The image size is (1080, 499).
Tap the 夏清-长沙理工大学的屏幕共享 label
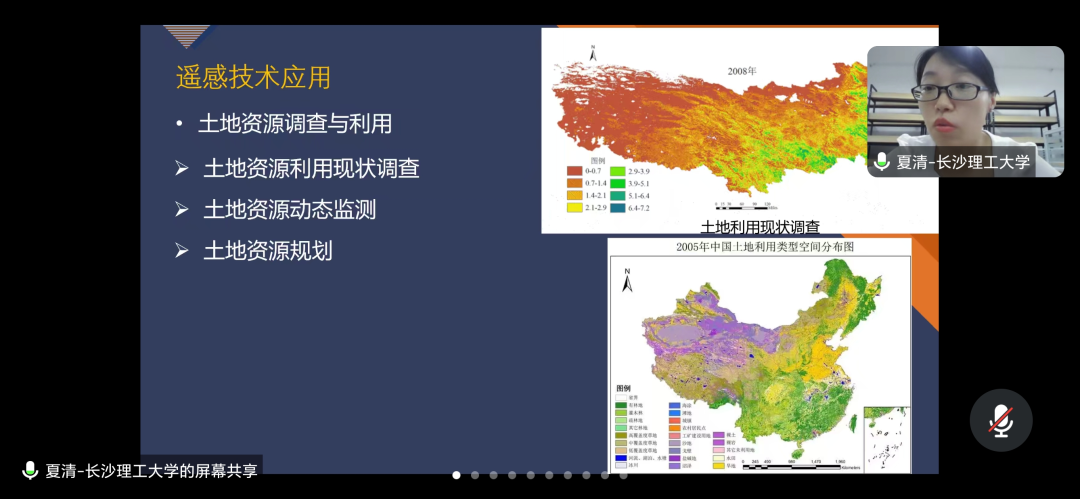point(151,470)
